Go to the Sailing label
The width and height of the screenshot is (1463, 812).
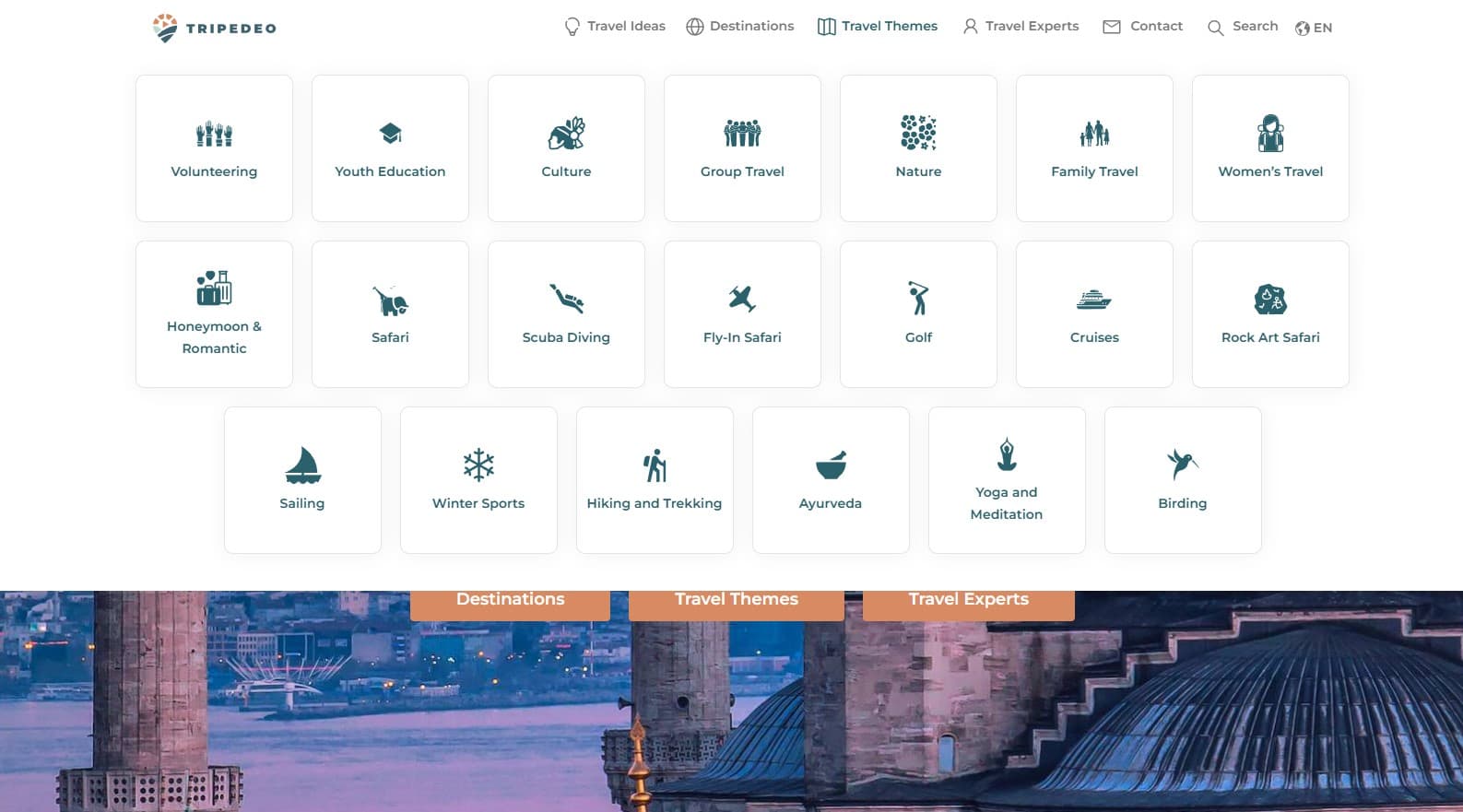coord(302,503)
